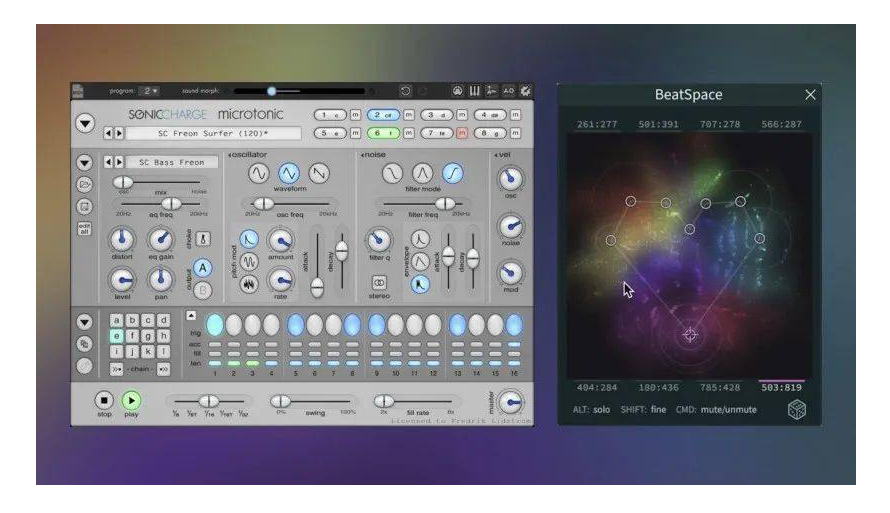Screen dimensions: 890x513
Task: Collapse step rows with up arrow
Action: 191,316
